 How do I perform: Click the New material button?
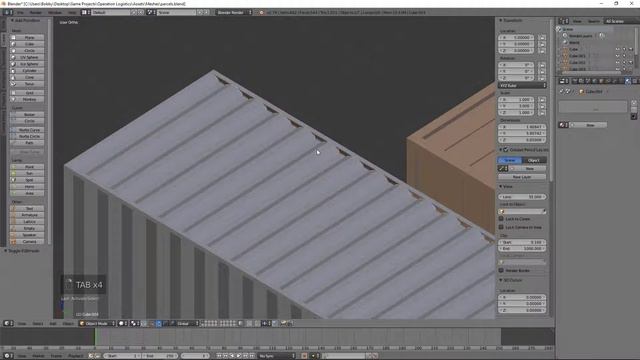click(x=589, y=125)
